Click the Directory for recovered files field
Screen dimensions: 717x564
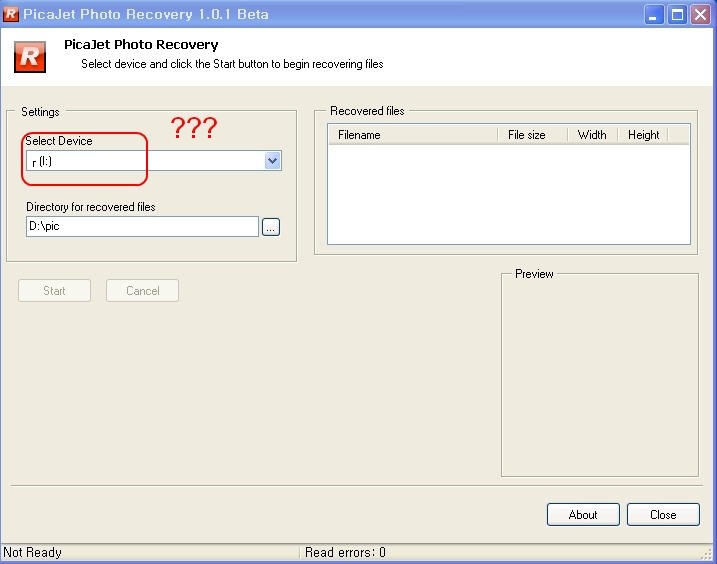pyautogui.click(x=142, y=227)
